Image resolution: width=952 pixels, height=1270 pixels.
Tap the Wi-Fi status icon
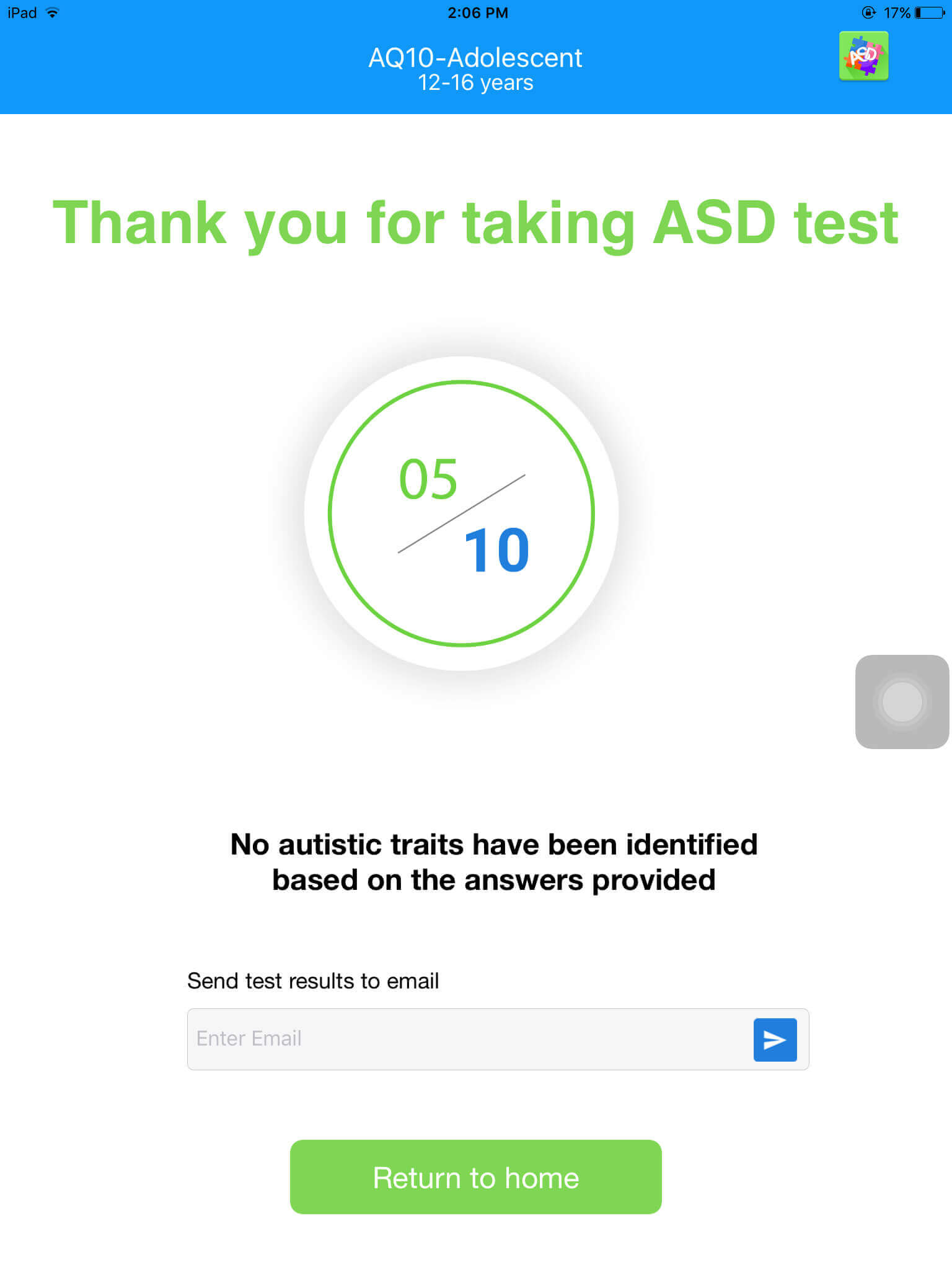tap(53, 13)
